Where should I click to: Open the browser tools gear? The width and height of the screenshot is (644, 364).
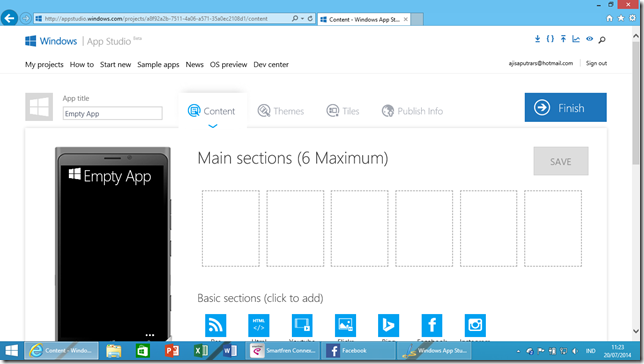pyautogui.click(x=632, y=18)
